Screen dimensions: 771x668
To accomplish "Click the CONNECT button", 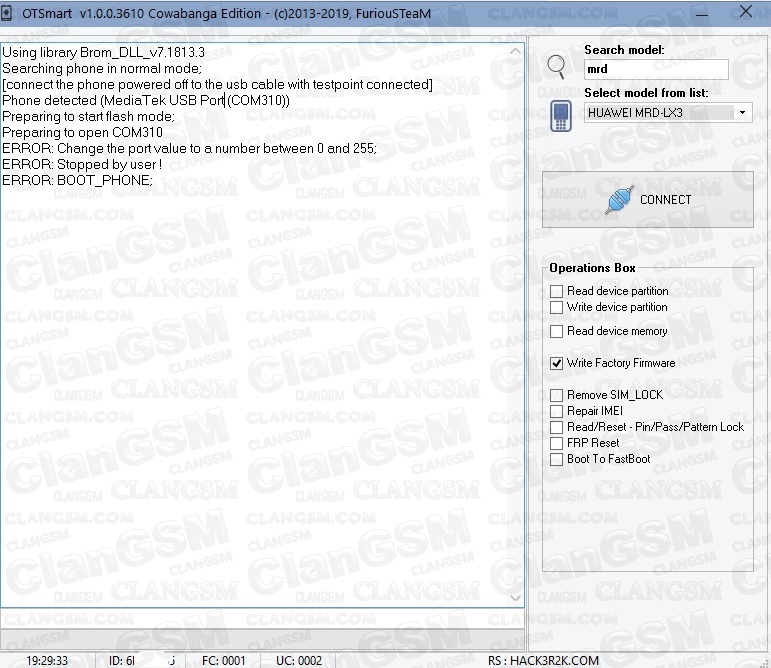I will click(x=648, y=200).
